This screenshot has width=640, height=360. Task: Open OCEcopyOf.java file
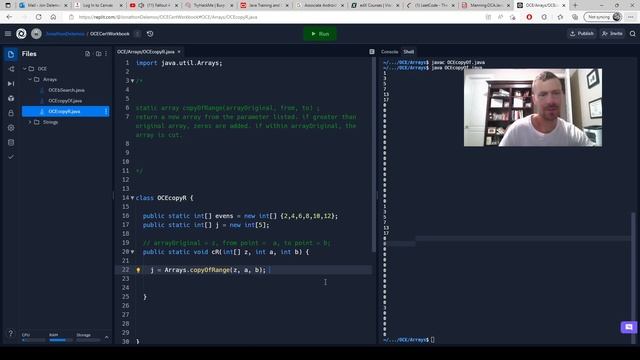tap(65, 101)
